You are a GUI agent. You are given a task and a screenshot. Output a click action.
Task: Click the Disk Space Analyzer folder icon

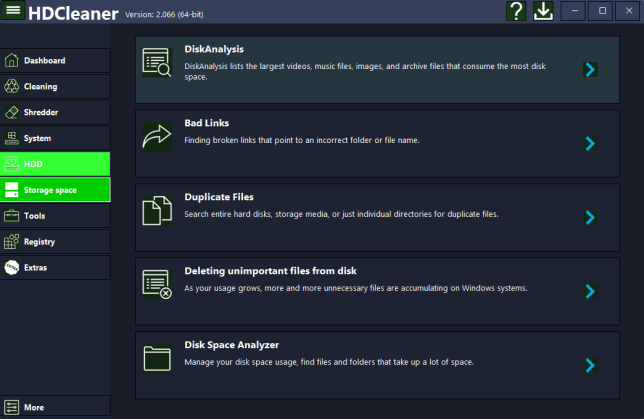coord(157,358)
